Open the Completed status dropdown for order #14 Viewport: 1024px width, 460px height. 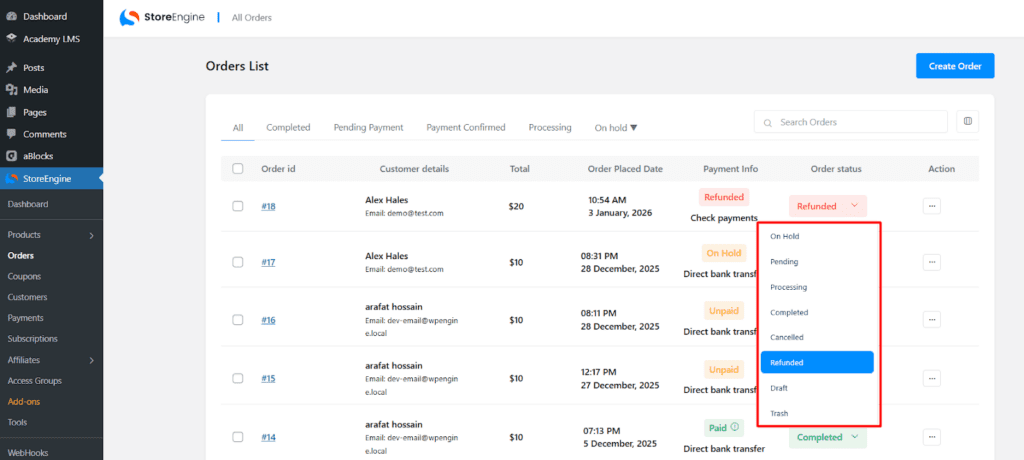point(828,437)
